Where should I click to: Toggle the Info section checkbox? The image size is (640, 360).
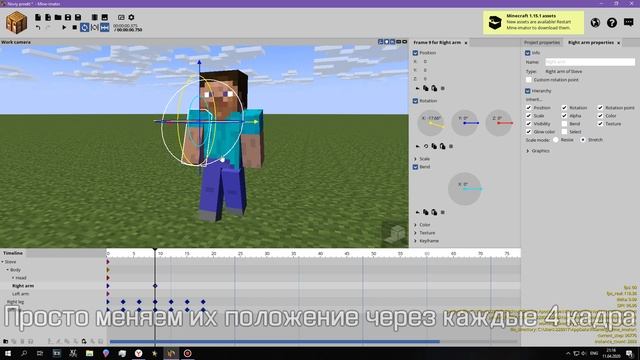pyautogui.click(x=527, y=53)
